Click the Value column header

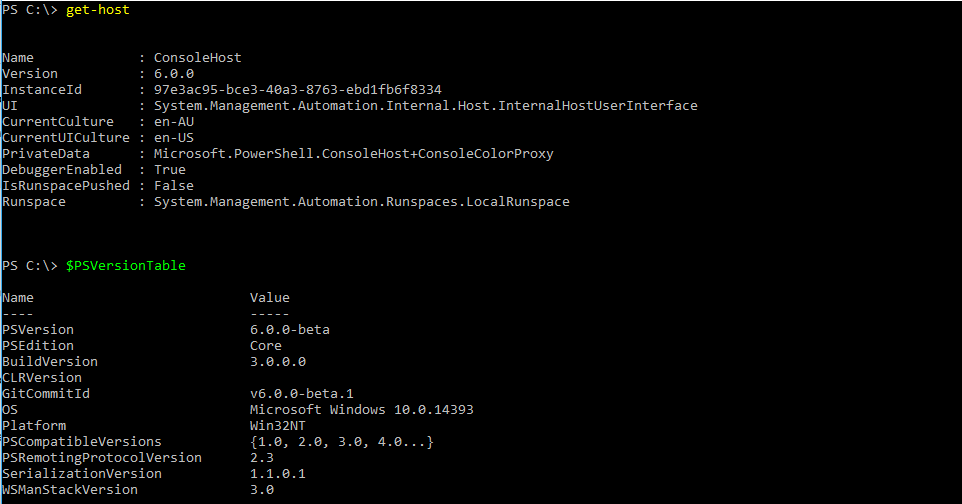pyautogui.click(x=269, y=298)
